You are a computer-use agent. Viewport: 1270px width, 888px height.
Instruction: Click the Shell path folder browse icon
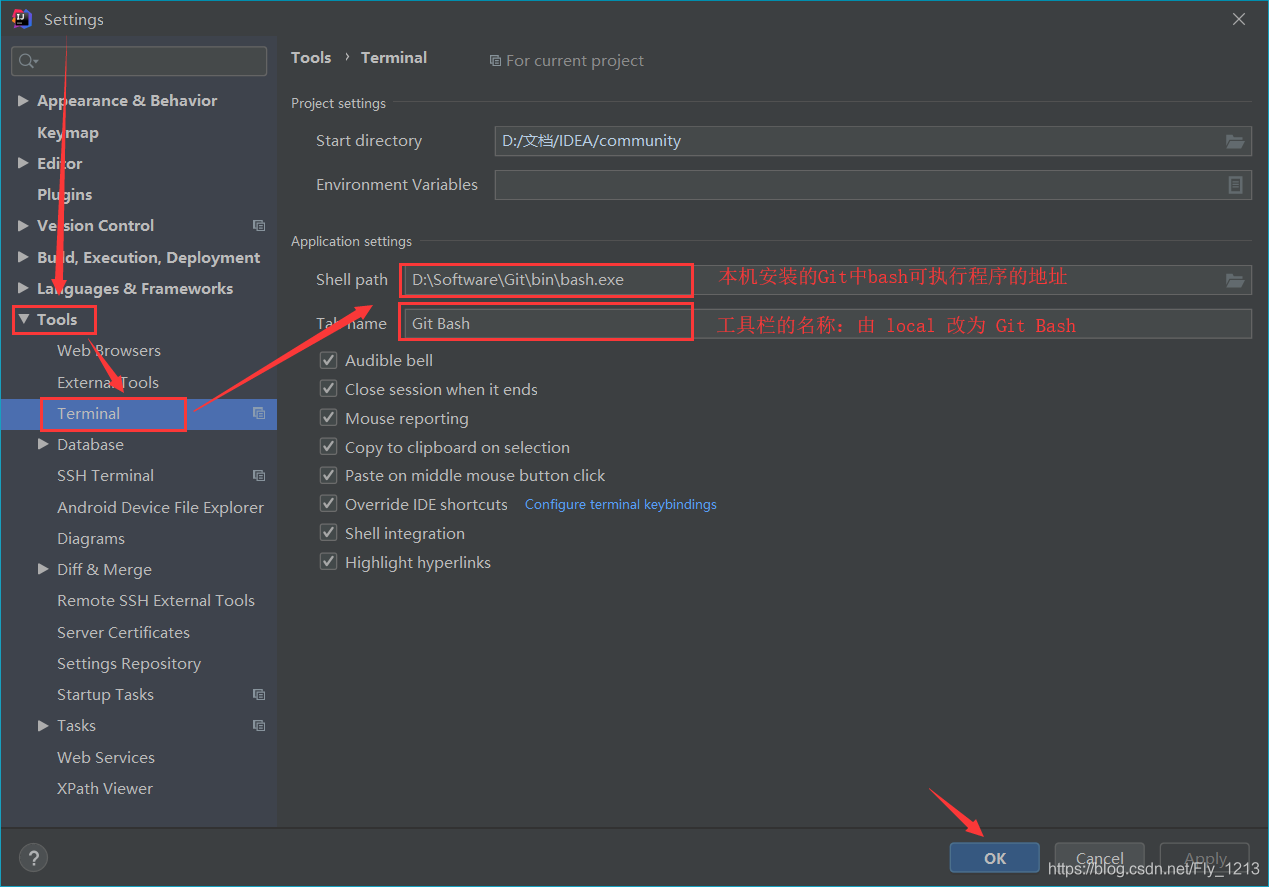(1235, 280)
